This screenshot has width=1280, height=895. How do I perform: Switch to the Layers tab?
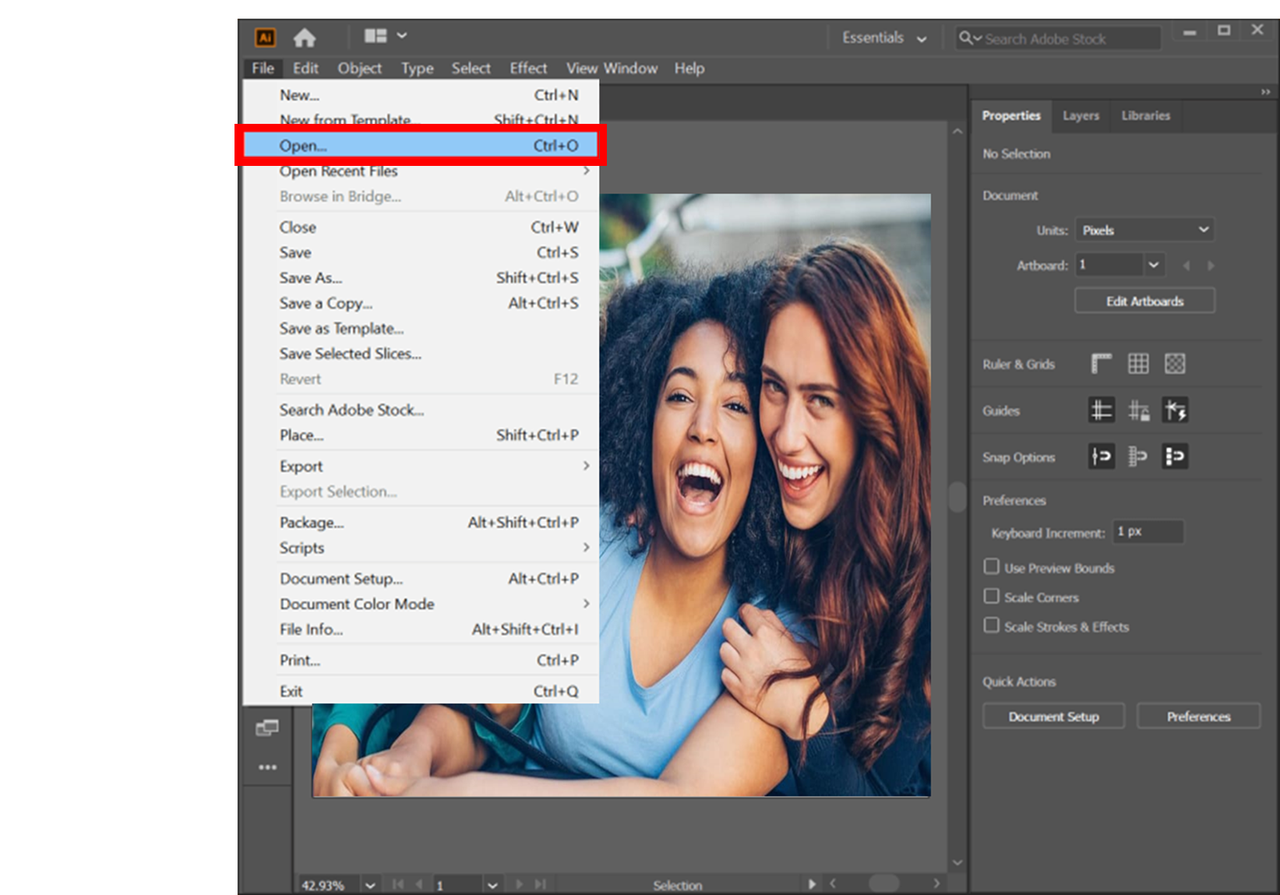(1080, 116)
